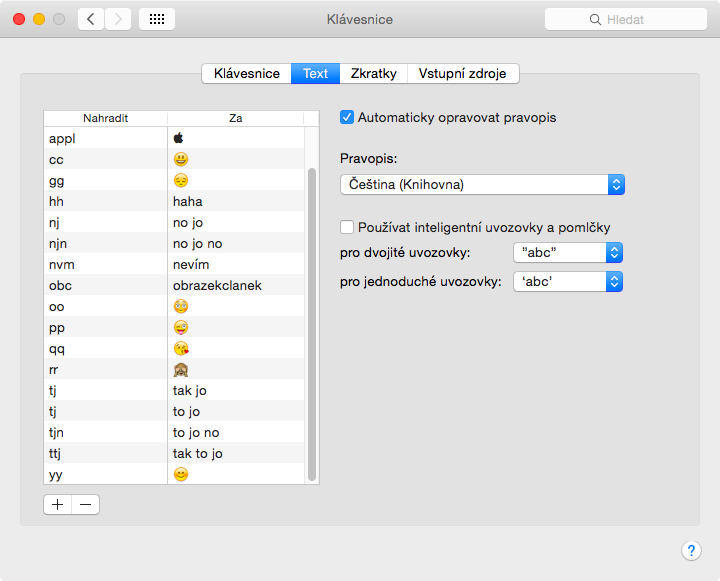Open the Vstupní zdroje tab

(462, 73)
